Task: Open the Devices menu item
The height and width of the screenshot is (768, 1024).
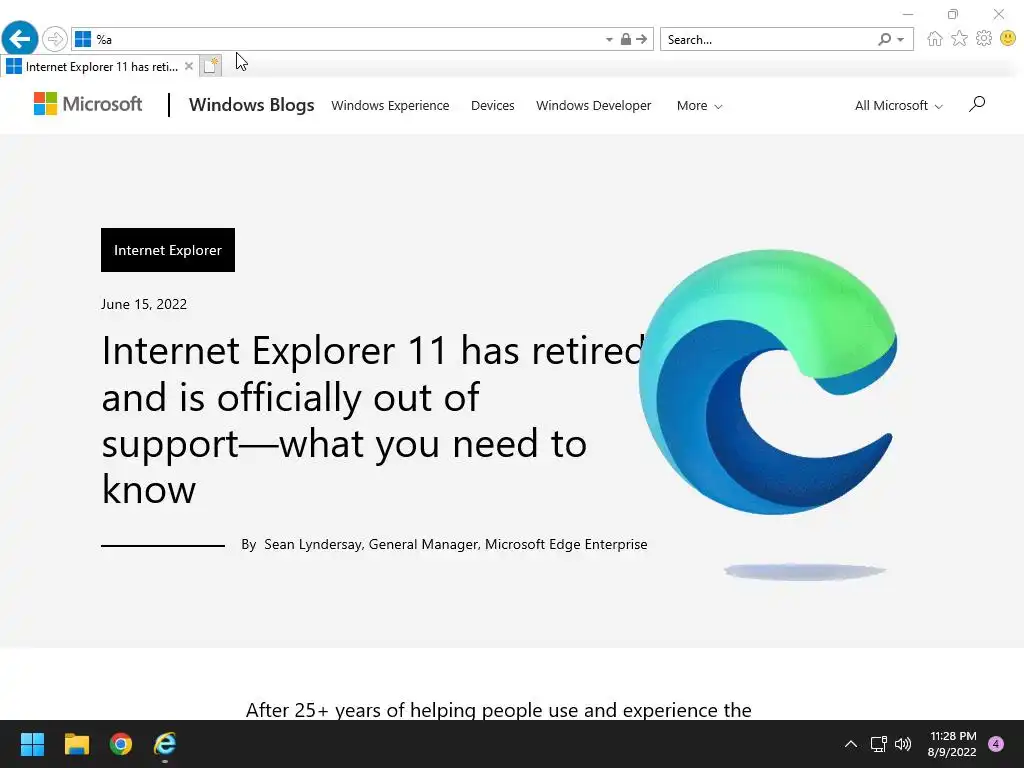Action: coord(492,105)
